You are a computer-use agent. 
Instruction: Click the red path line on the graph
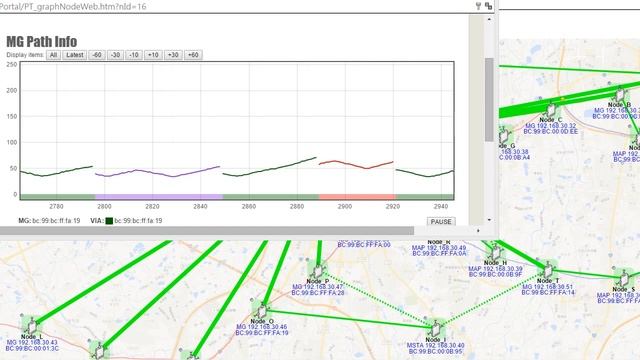[356, 164]
